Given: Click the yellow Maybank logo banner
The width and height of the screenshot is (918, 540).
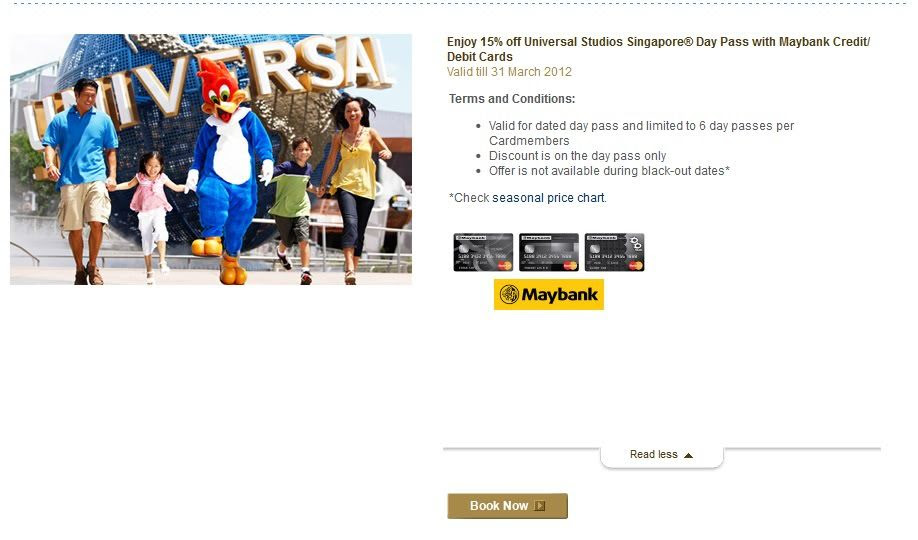Looking at the screenshot, I should pos(549,294).
